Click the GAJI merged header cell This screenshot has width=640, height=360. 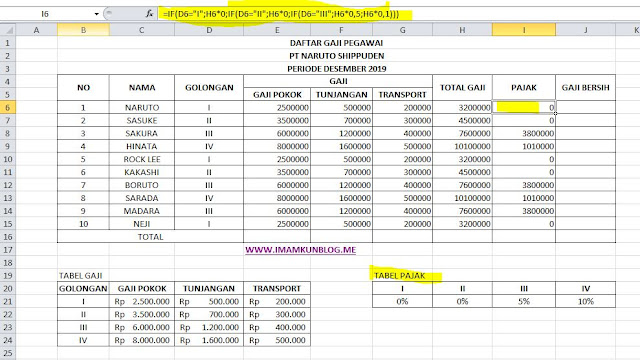point(338,81)
